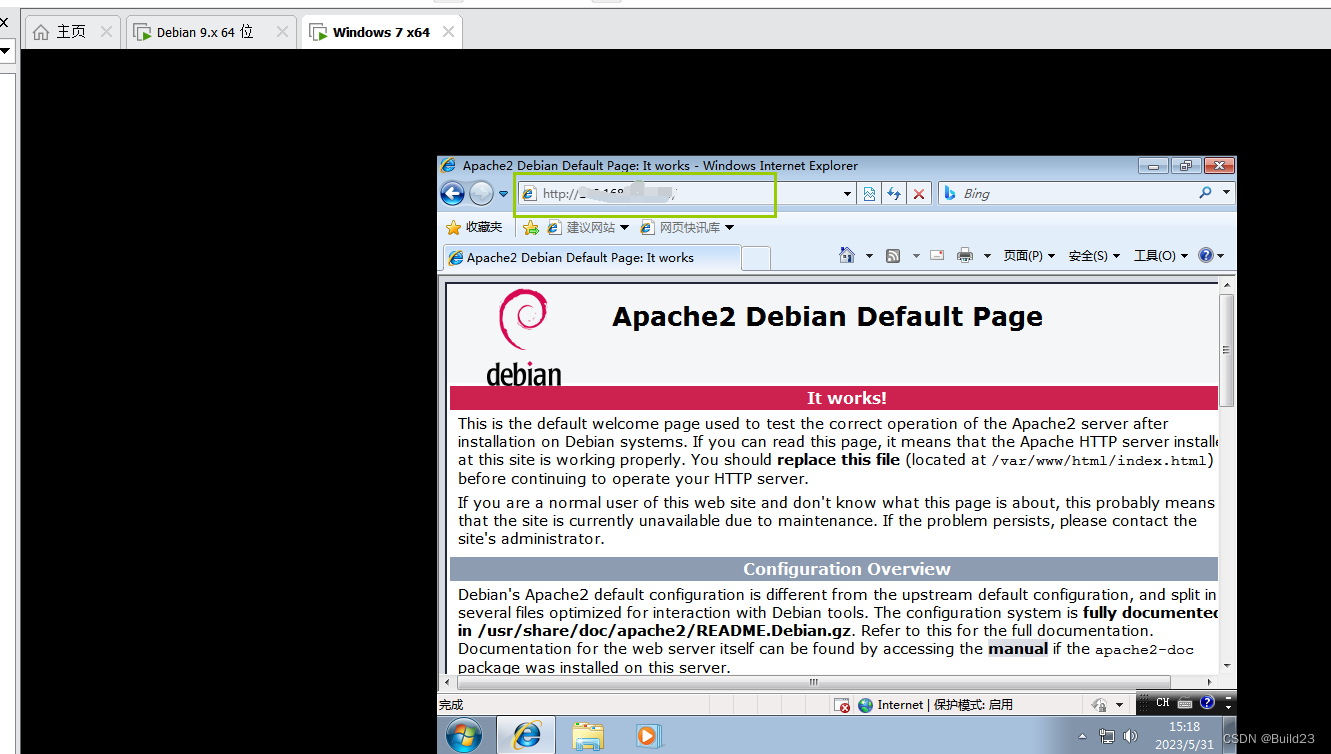Close the Debian 9.x 64 位 tab
Viewport: 1331px width, 754px height.
point(282,32)
